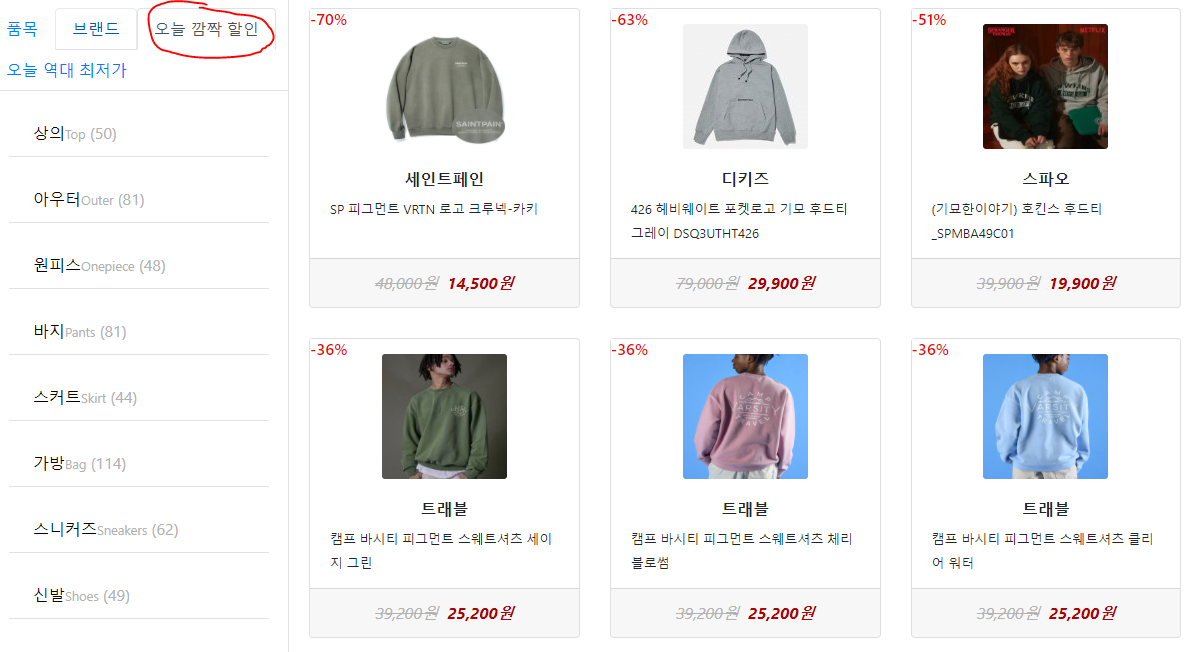Open the gray 디키즈 hoodie image
The width and height of the screenshot is (1193, 652).
[x=745, y=87]
